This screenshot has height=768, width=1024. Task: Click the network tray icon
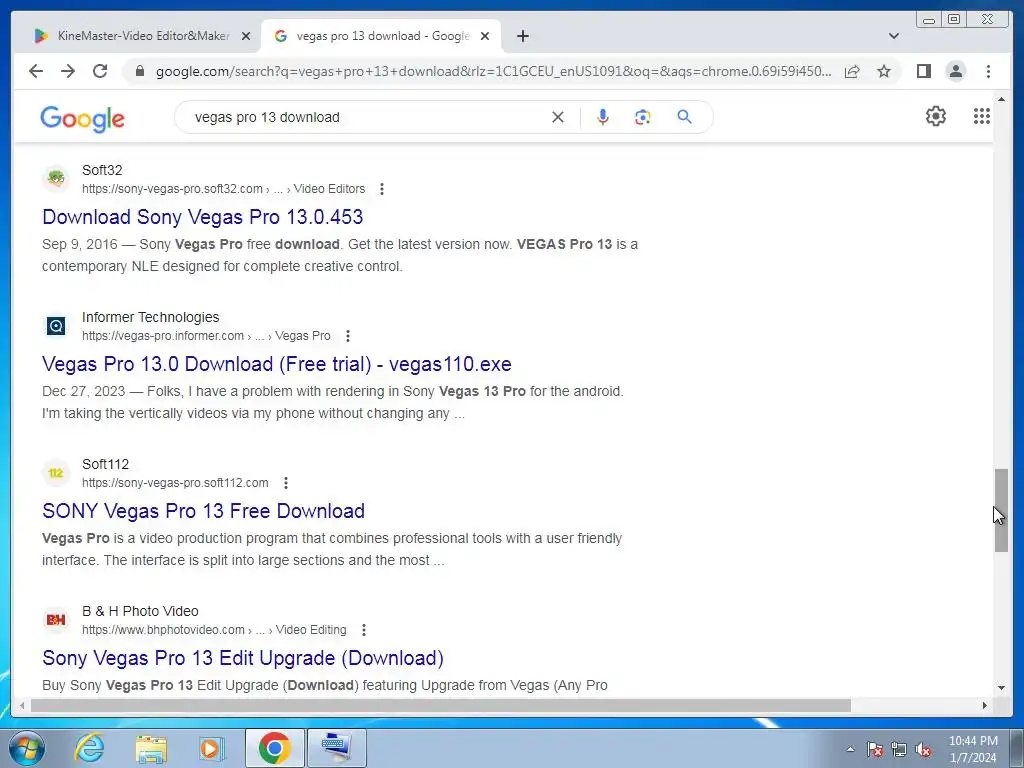pos(899,750)
